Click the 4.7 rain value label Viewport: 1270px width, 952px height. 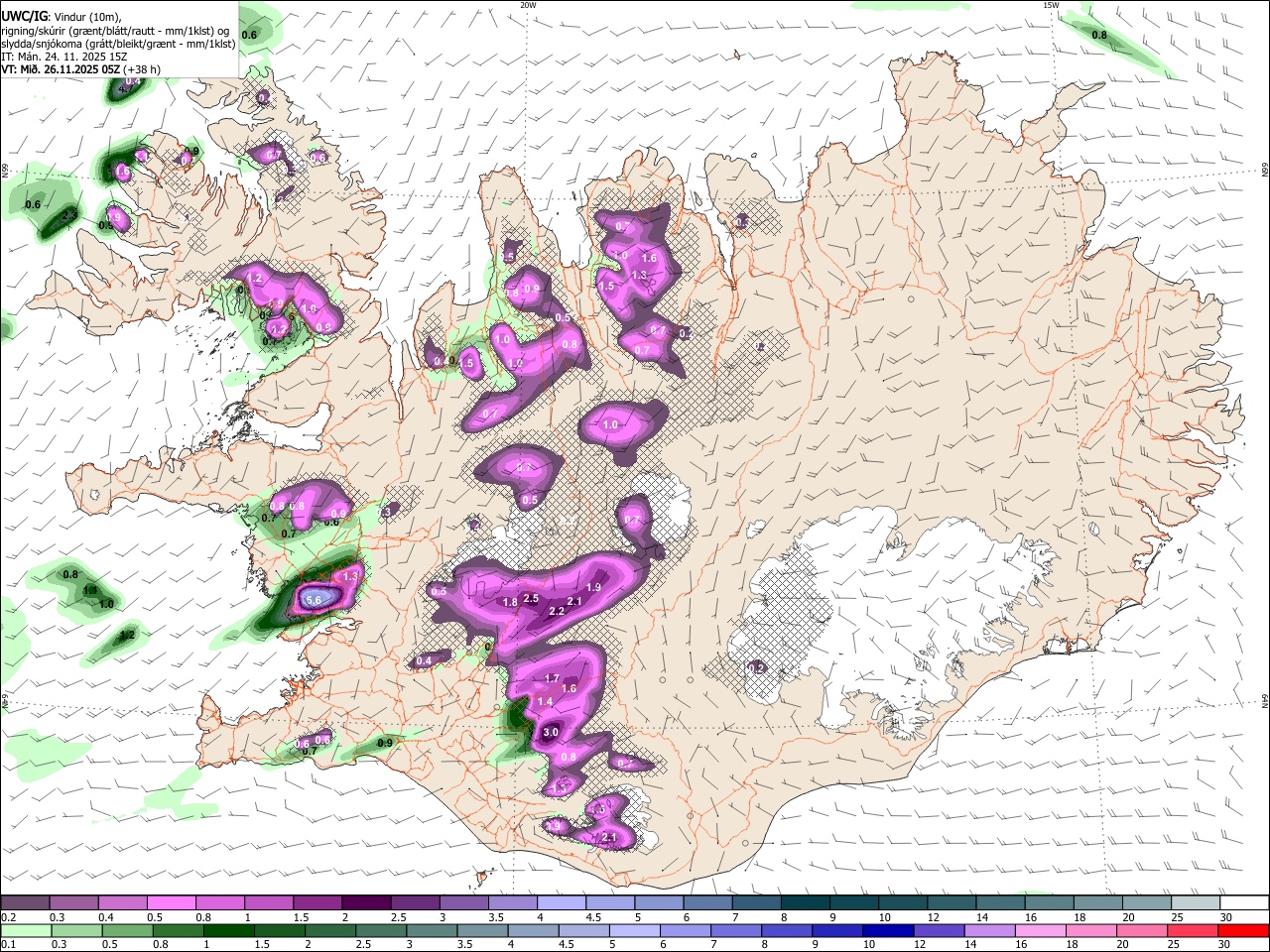coord(125,87)
